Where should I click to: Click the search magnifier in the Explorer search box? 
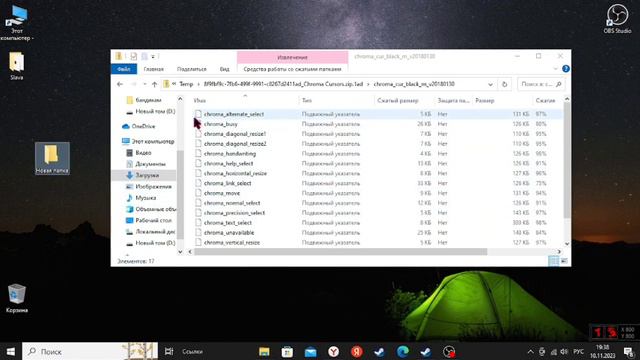558,84
